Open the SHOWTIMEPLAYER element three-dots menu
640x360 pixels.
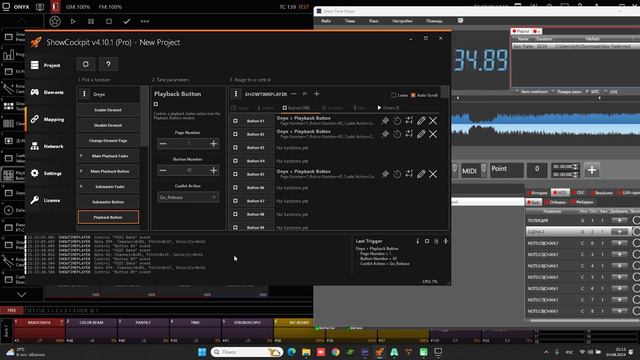pyautogui.click(x=236, y=94)
